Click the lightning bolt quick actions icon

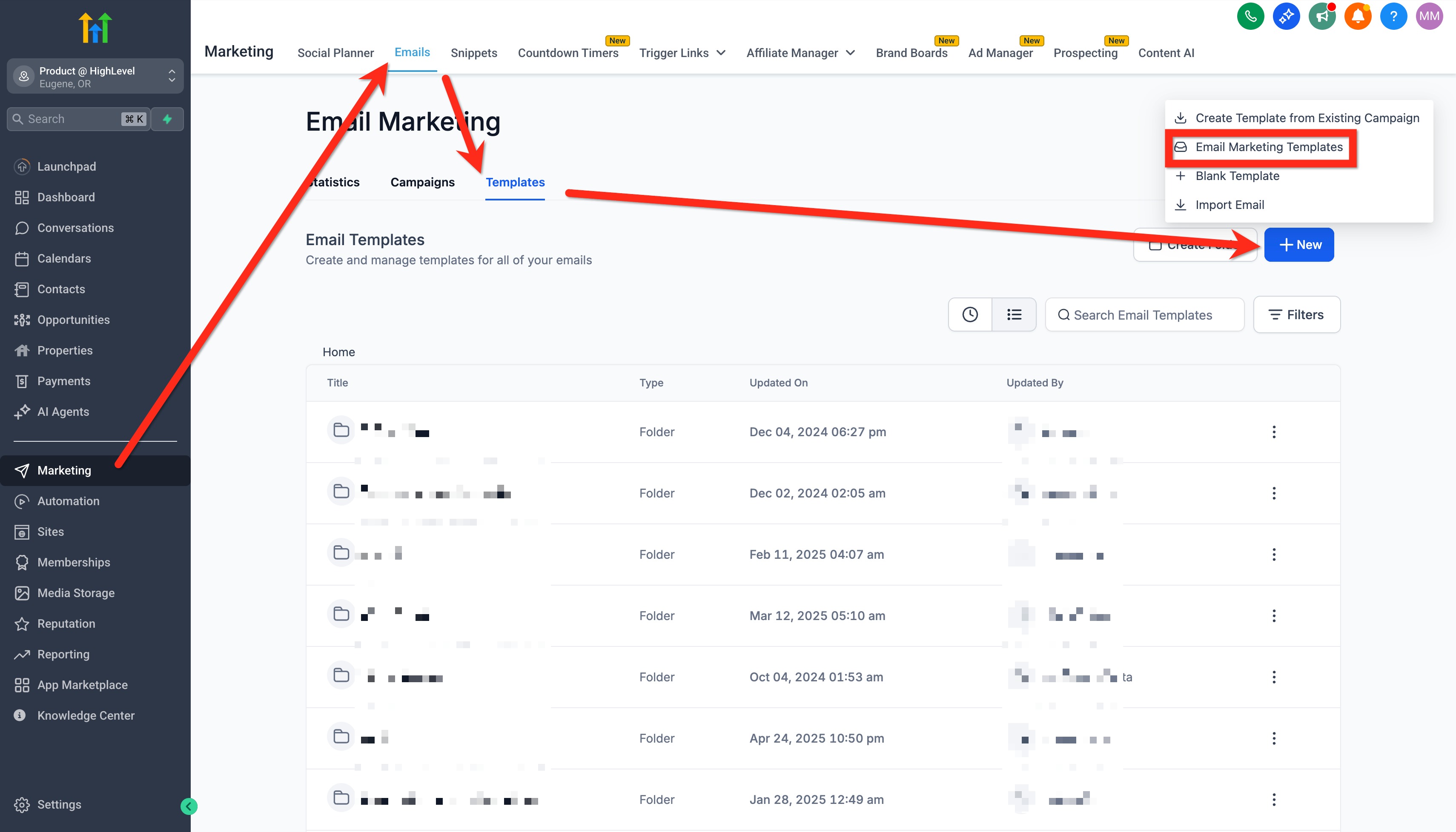[167, 119]
